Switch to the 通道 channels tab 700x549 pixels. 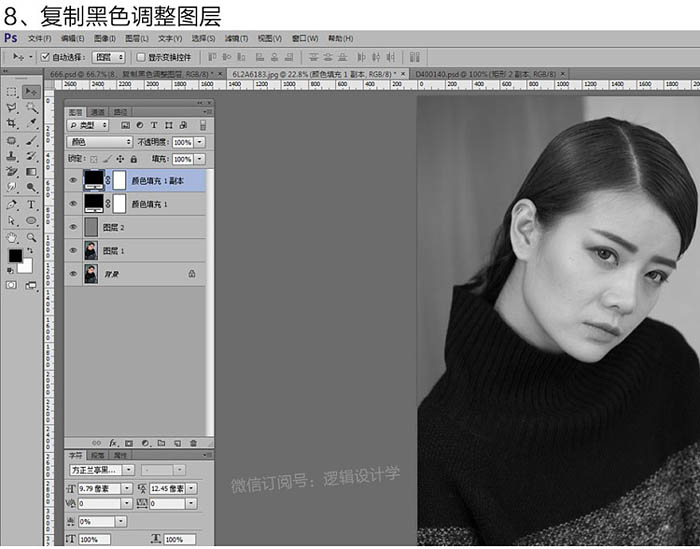97,112
